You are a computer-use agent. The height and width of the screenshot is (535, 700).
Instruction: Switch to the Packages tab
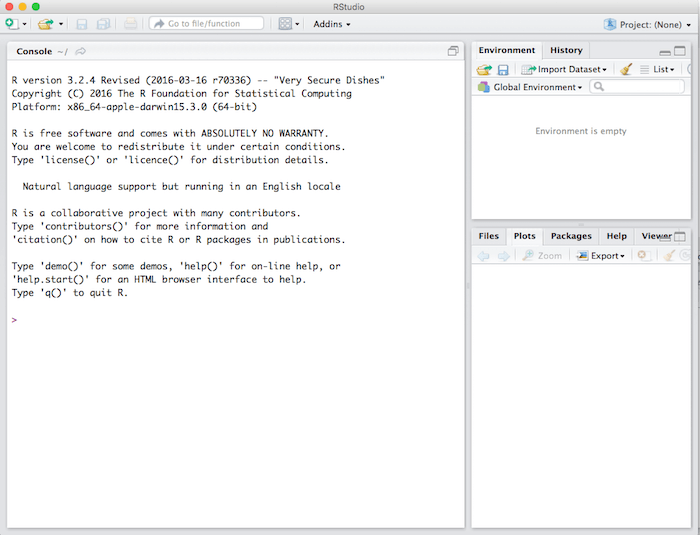571,236
